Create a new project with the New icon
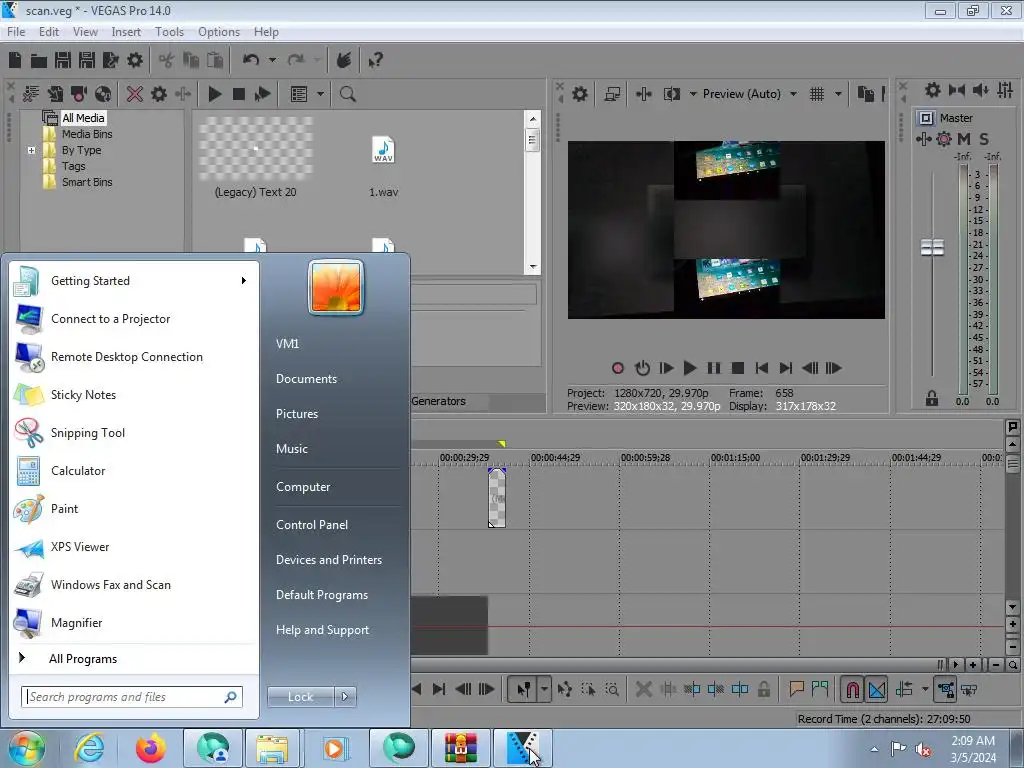This screenshot has height=768, width=1024. [15, 61]
